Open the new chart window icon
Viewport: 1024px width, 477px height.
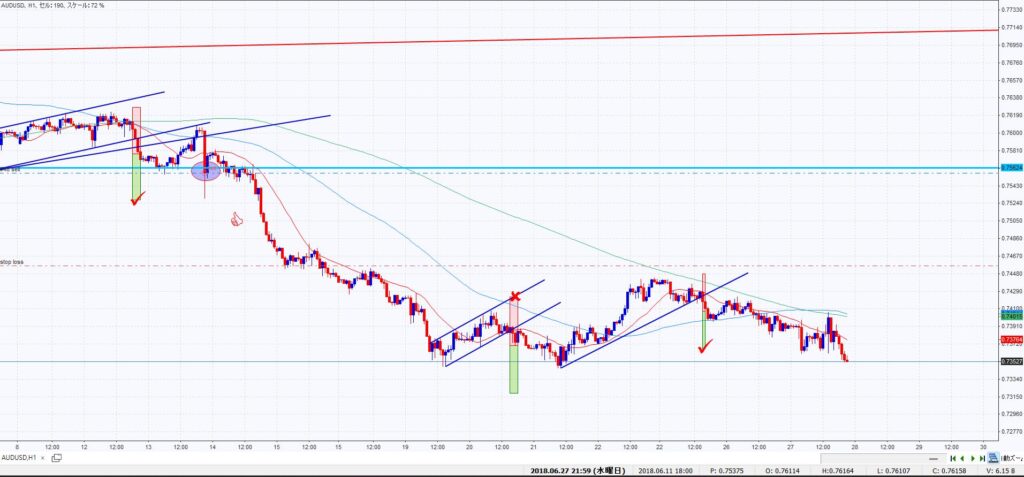click(56, 458)
